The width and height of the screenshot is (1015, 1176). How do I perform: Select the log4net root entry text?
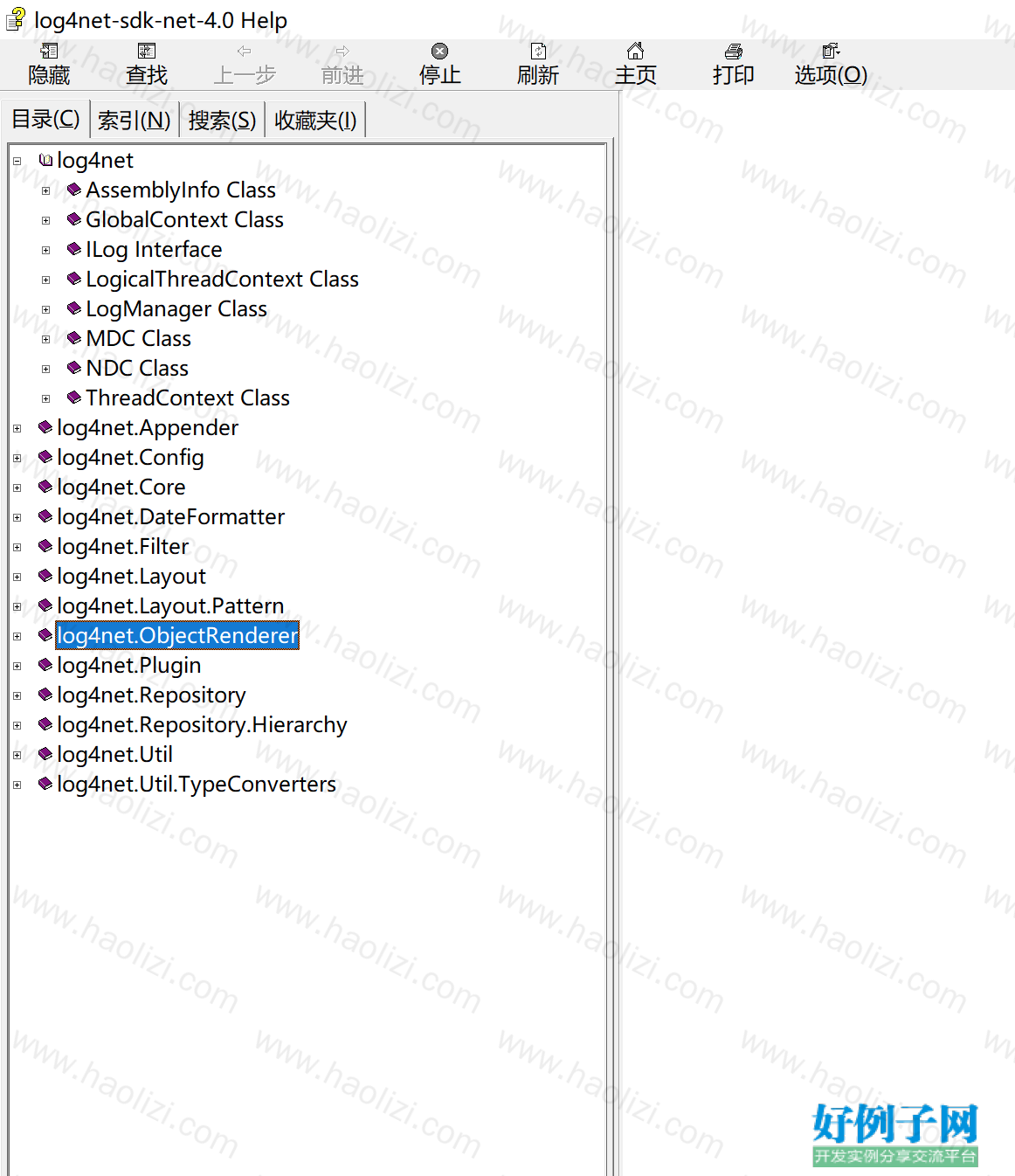click(95, 160)
